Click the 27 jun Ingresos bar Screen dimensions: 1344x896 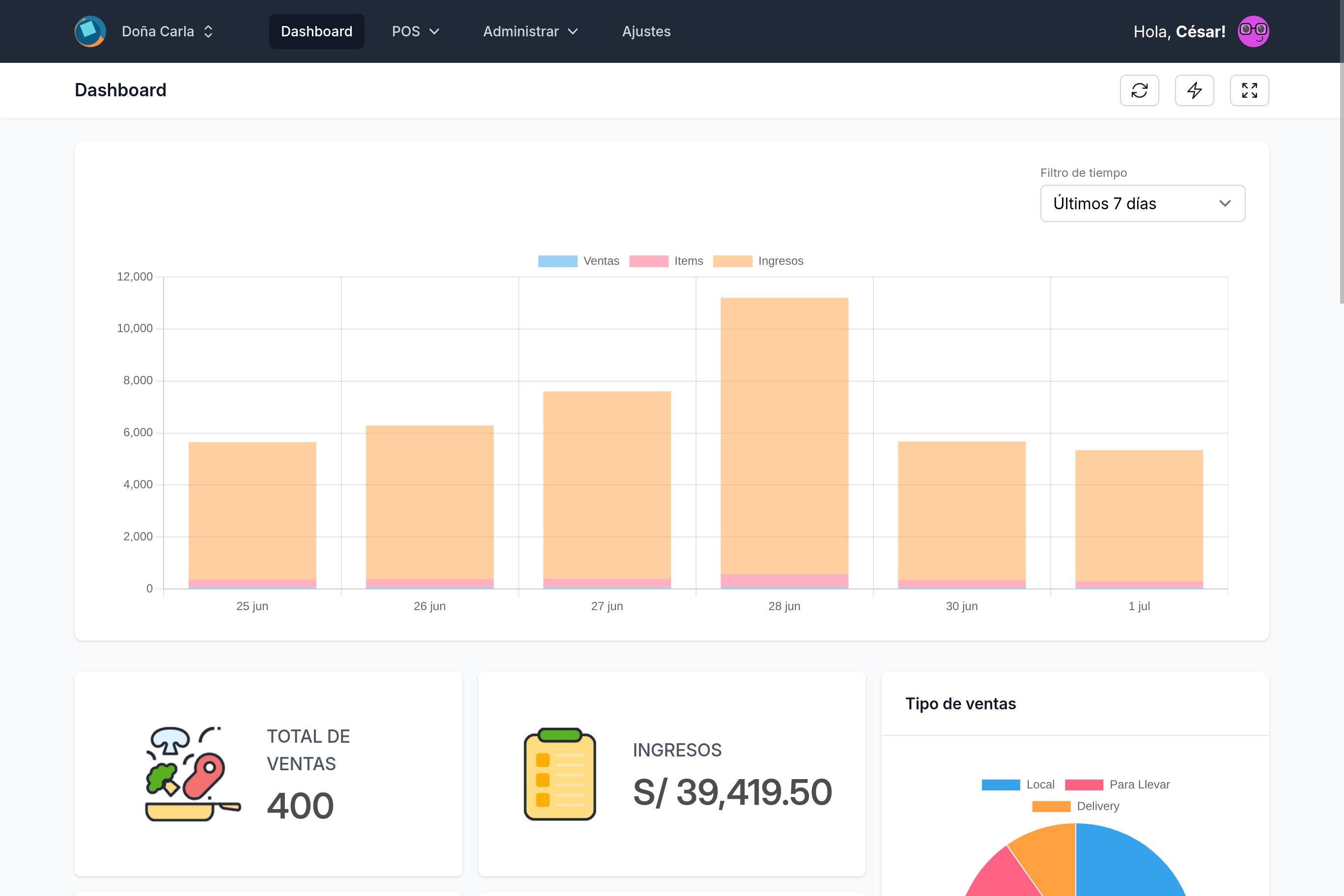pyautogui.click(x=607, y=485)
